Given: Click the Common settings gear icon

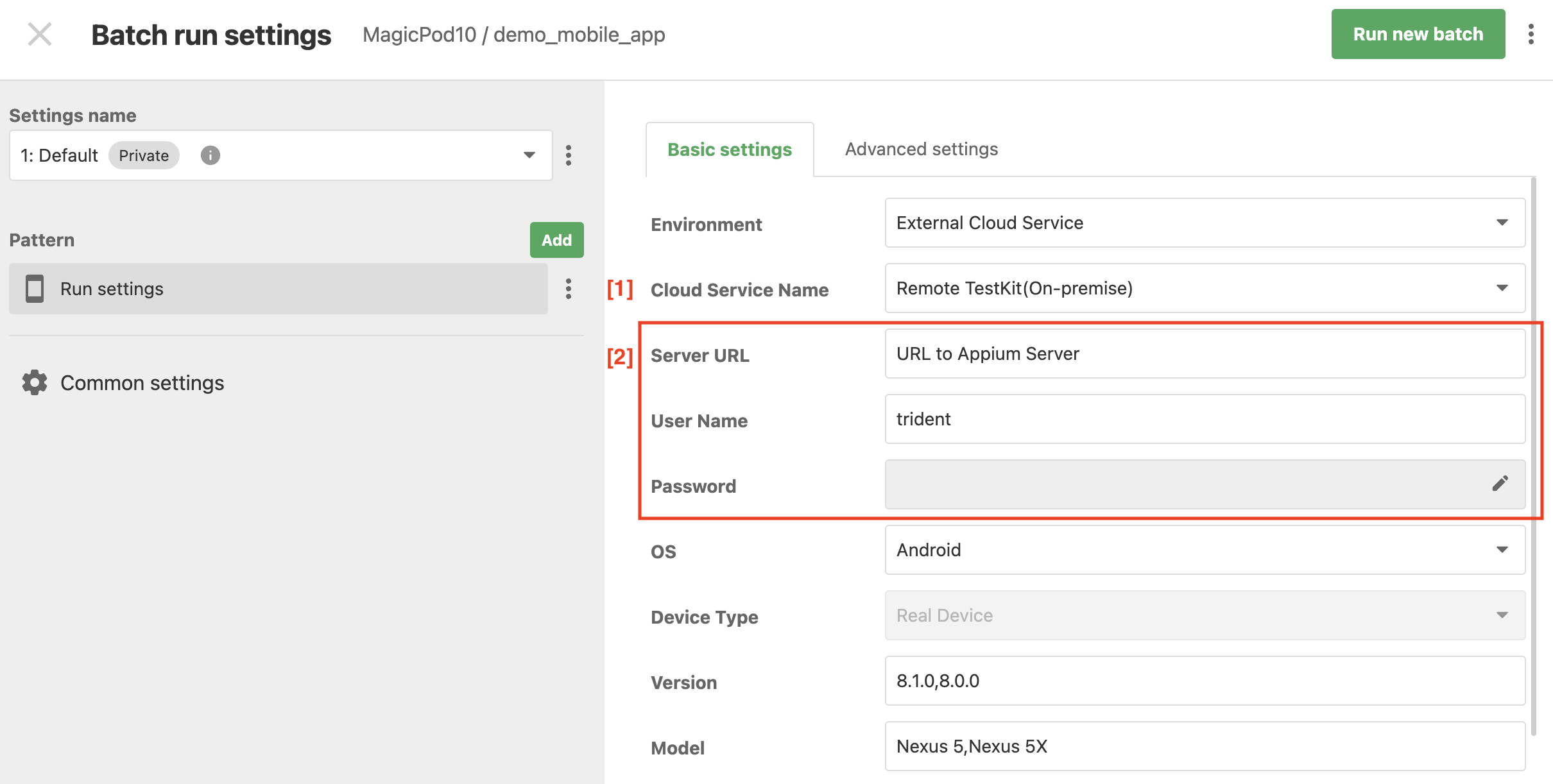Looking at the screenshot, I should (35, 382).
